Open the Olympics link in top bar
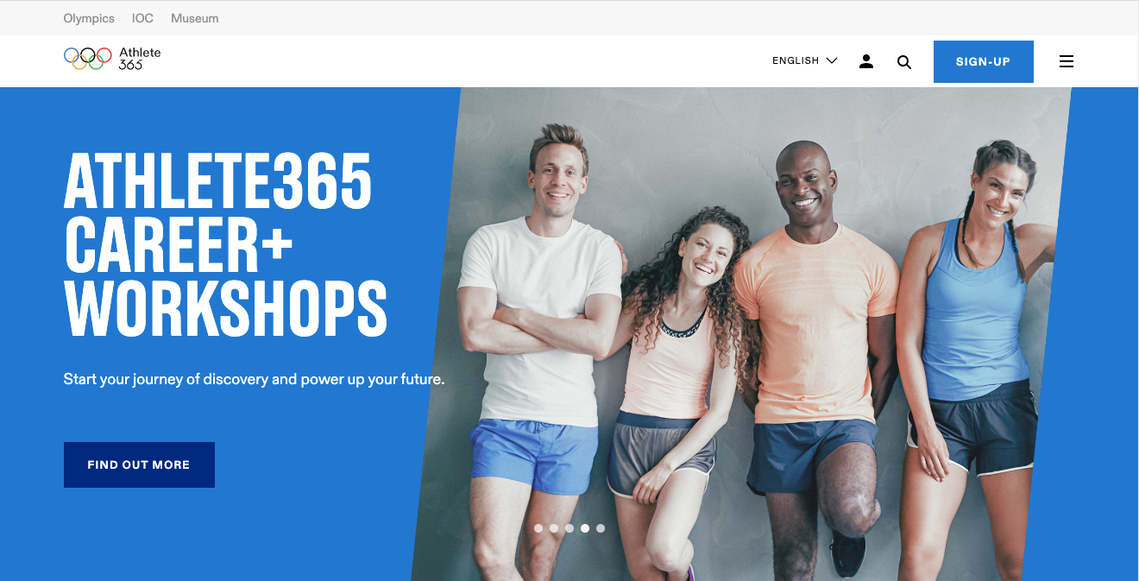Screen dimensions: 1139x581 pyautogui.click(x=89, y=18)
